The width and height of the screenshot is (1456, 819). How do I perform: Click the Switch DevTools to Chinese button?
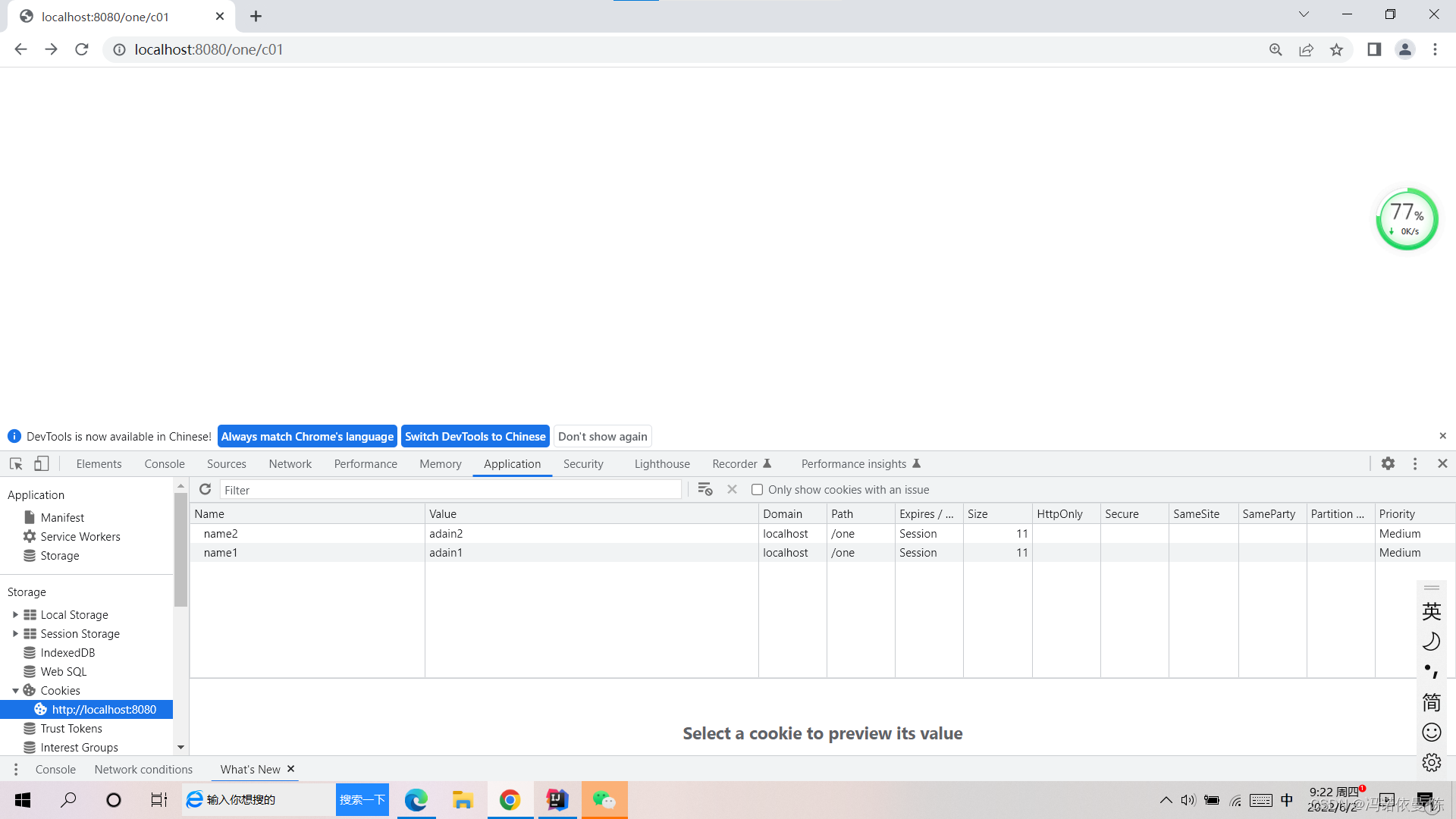(x=475, y=436)
